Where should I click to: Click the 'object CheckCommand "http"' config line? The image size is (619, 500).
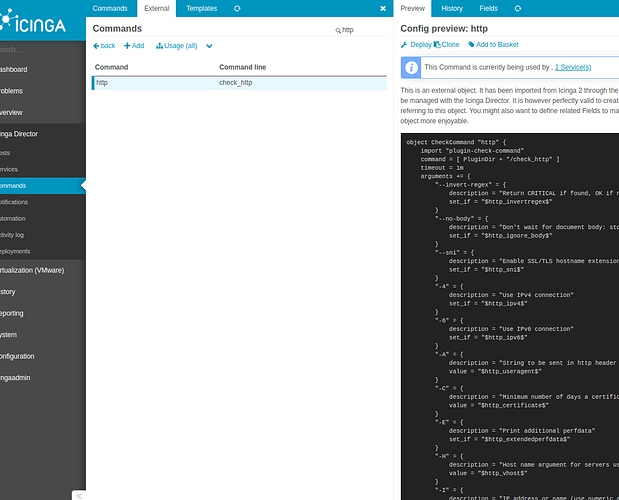tap(456, 142)
